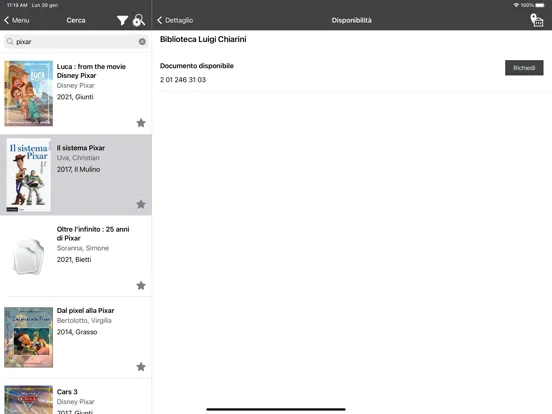Viewport: 552px width, 414px height.
Task: Star Il sistema Pixar as favorite
Action: coord(141,204)
